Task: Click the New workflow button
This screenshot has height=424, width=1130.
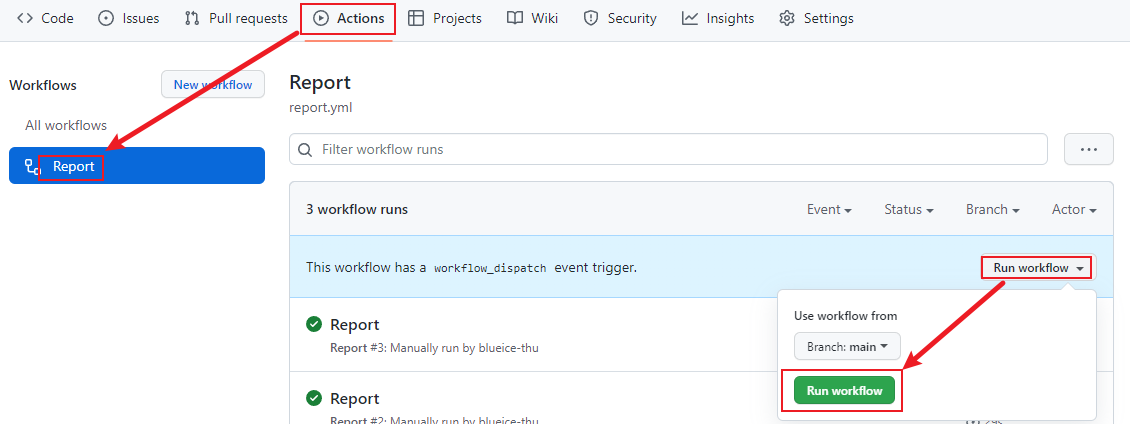Action: click(213, 84)
